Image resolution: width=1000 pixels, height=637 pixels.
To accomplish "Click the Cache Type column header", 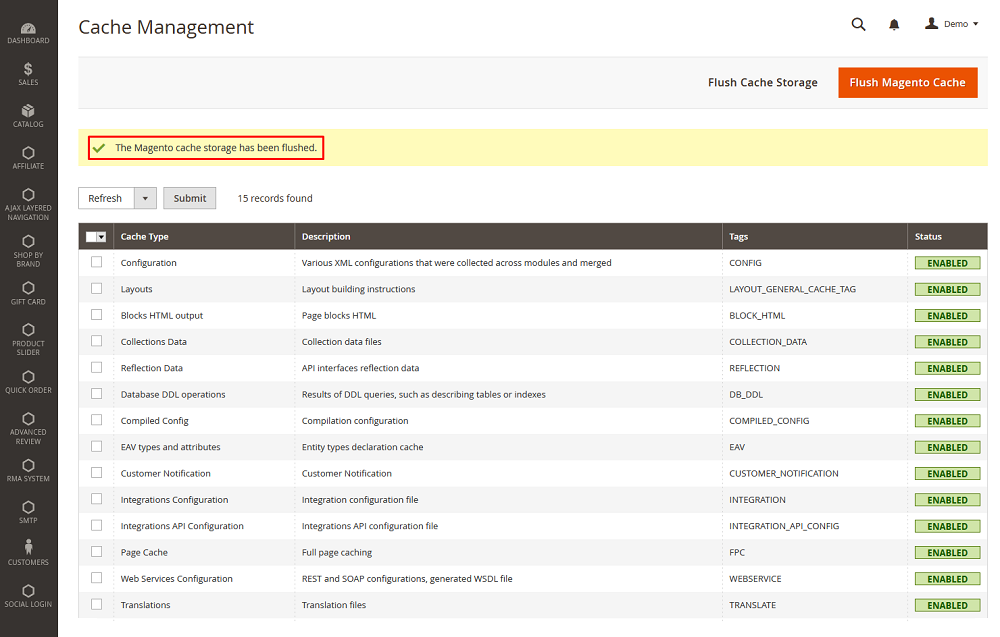I will [145, 237].
